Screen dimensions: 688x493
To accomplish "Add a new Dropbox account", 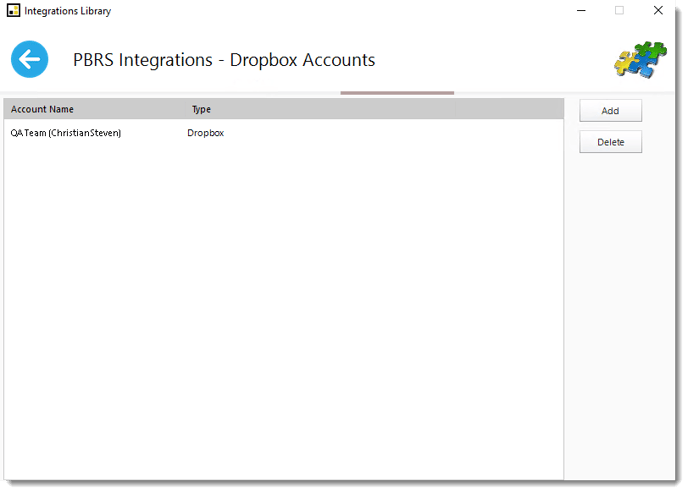I will pos(610,111).
